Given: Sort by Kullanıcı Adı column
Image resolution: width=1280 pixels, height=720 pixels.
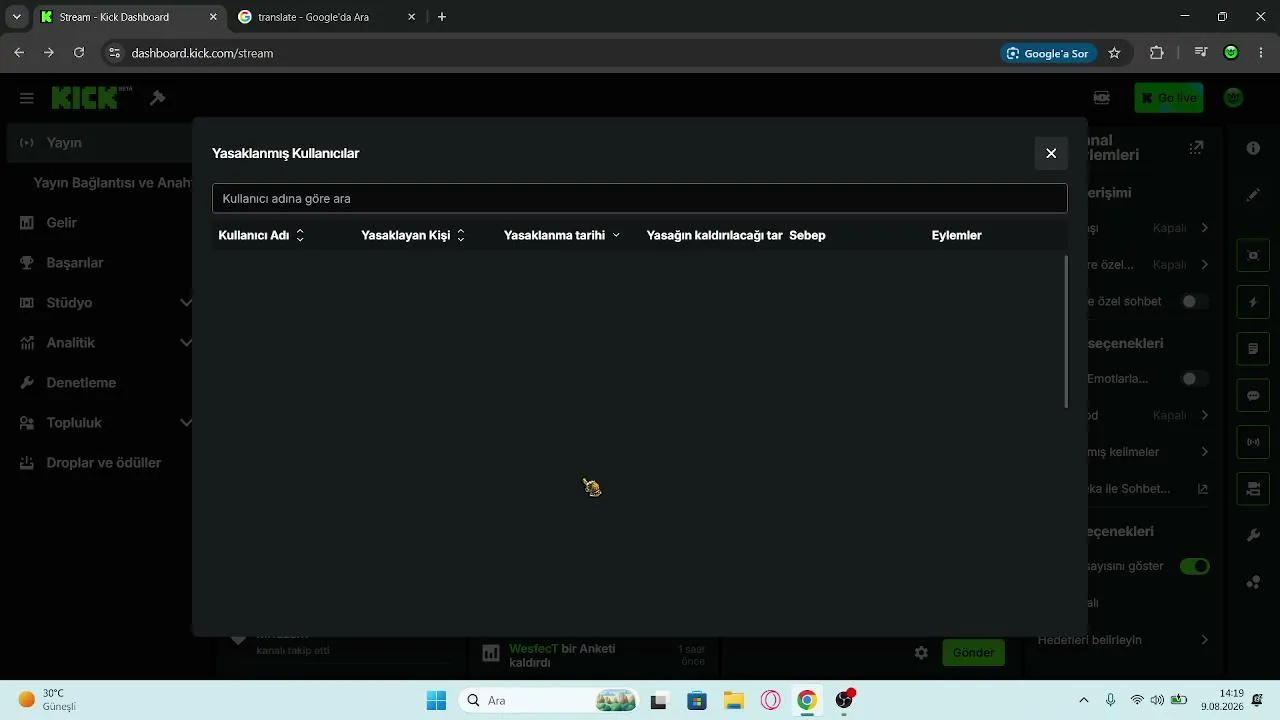Looking at the screenshot, I should tap(262, 235).
